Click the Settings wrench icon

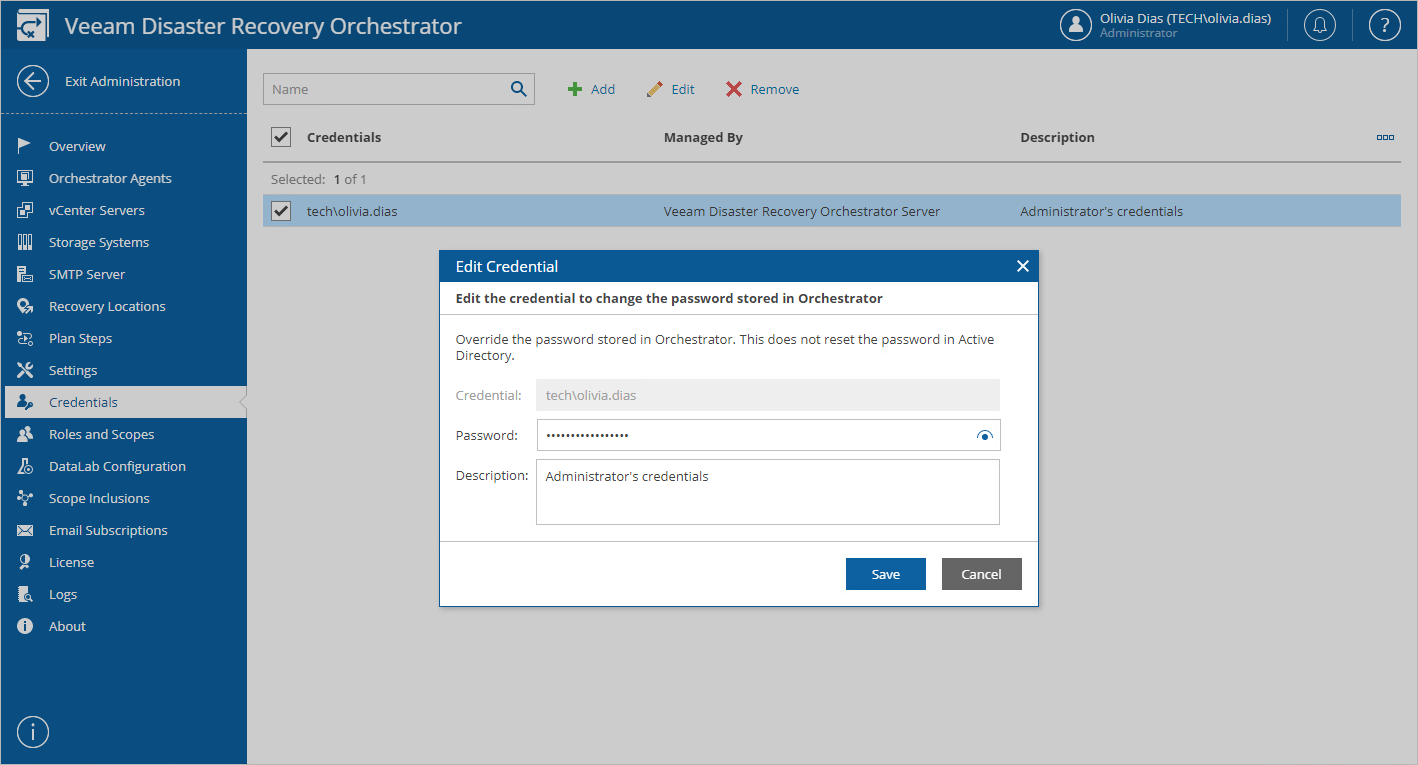point(25,370)
